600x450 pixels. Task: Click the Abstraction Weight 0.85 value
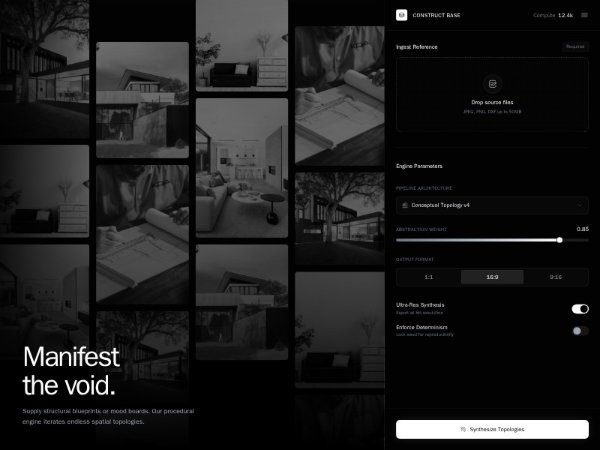582,229
